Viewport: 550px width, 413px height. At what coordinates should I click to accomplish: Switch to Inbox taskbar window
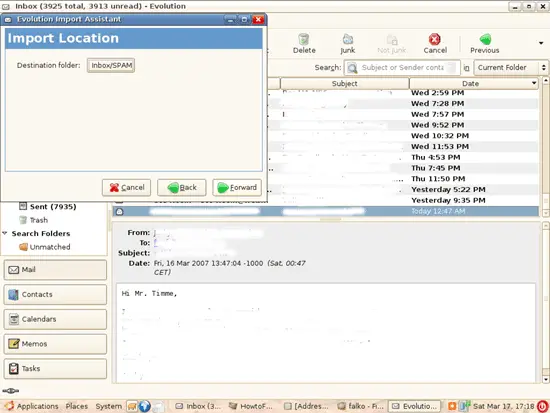(x=198, y=406)
